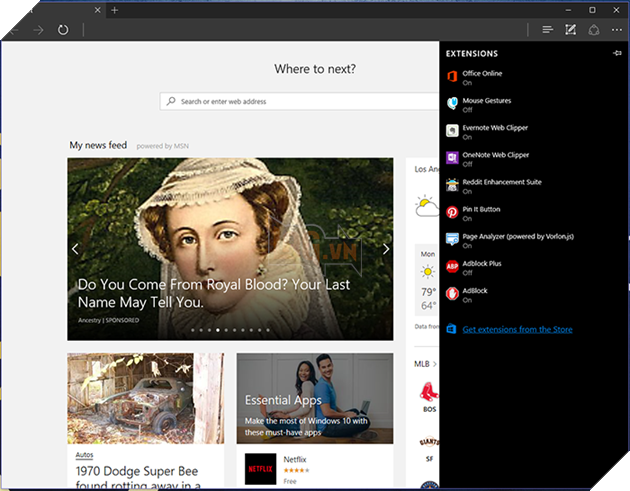
Task: Open Get extensions from the Store link
Action: pyautogui.click(x=518, y=329)
